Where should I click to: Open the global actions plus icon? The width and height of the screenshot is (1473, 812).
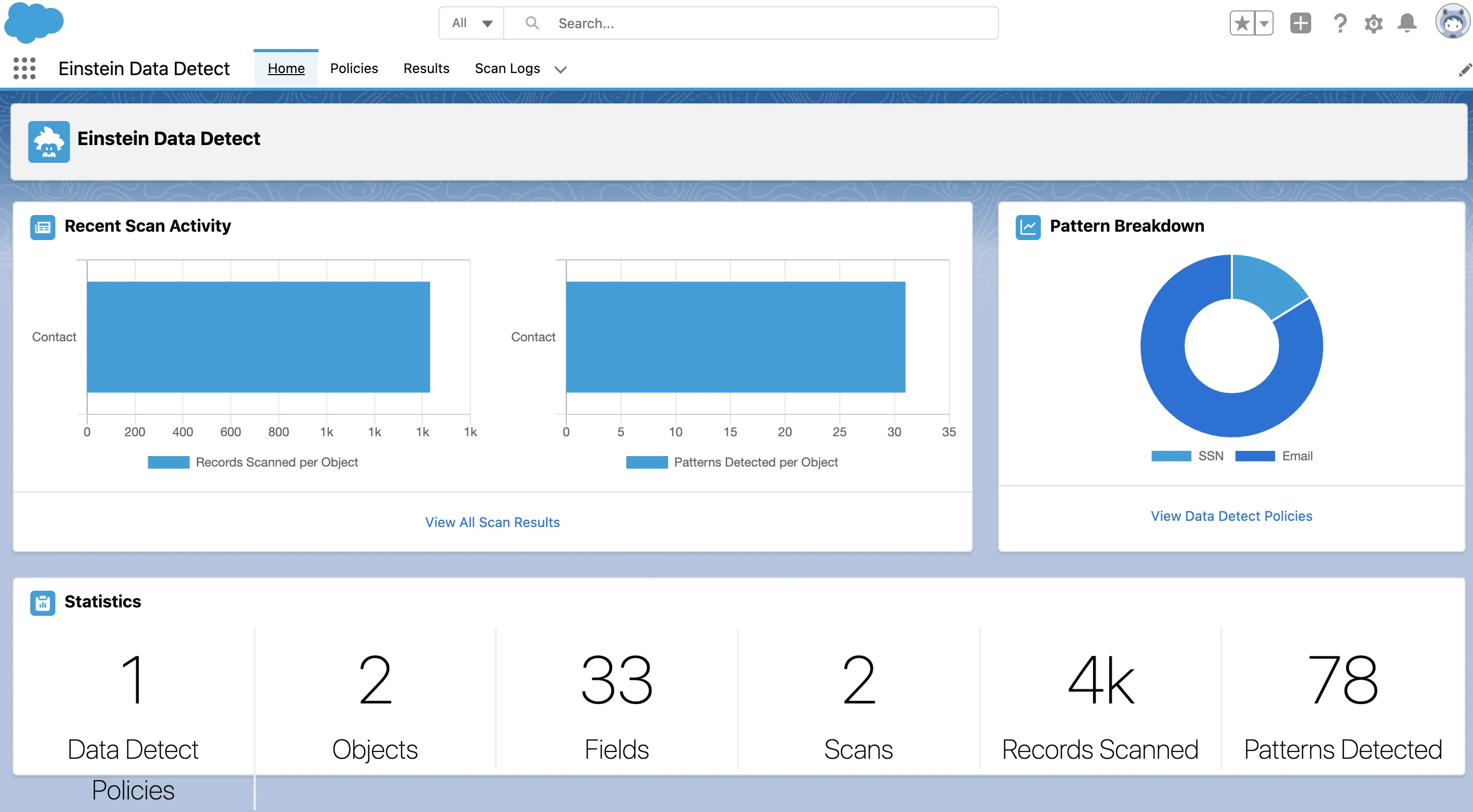pyautogui.click(x=1300, y=23)
